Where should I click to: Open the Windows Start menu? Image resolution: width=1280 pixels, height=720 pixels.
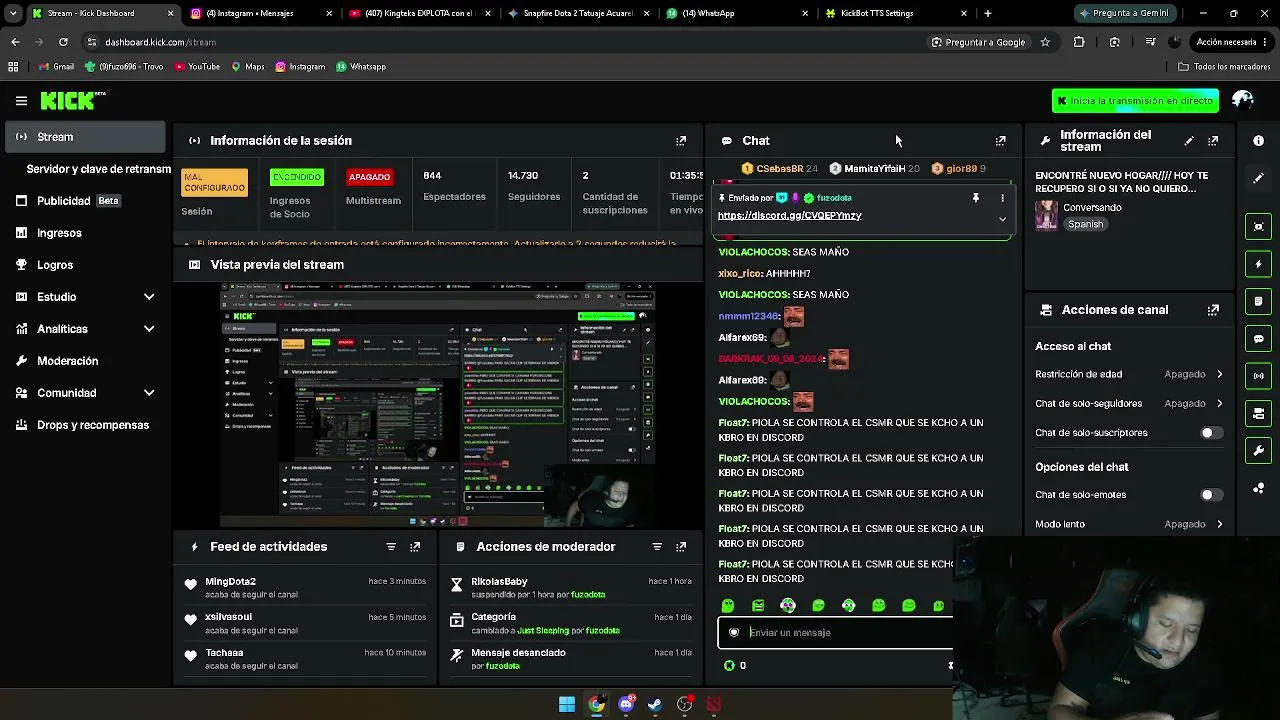click(x=567, y=705)
